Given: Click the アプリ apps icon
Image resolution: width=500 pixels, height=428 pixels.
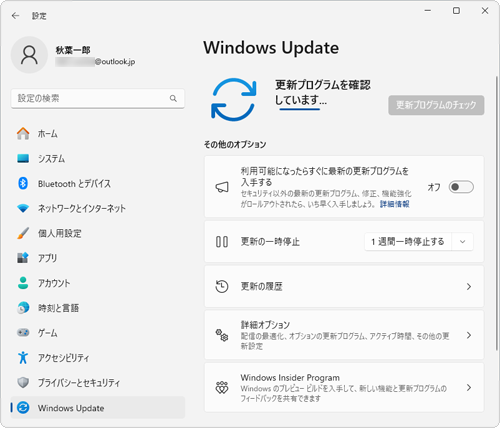Looking at the screenshot, I should pyautogui.click(x=23, y=258).
